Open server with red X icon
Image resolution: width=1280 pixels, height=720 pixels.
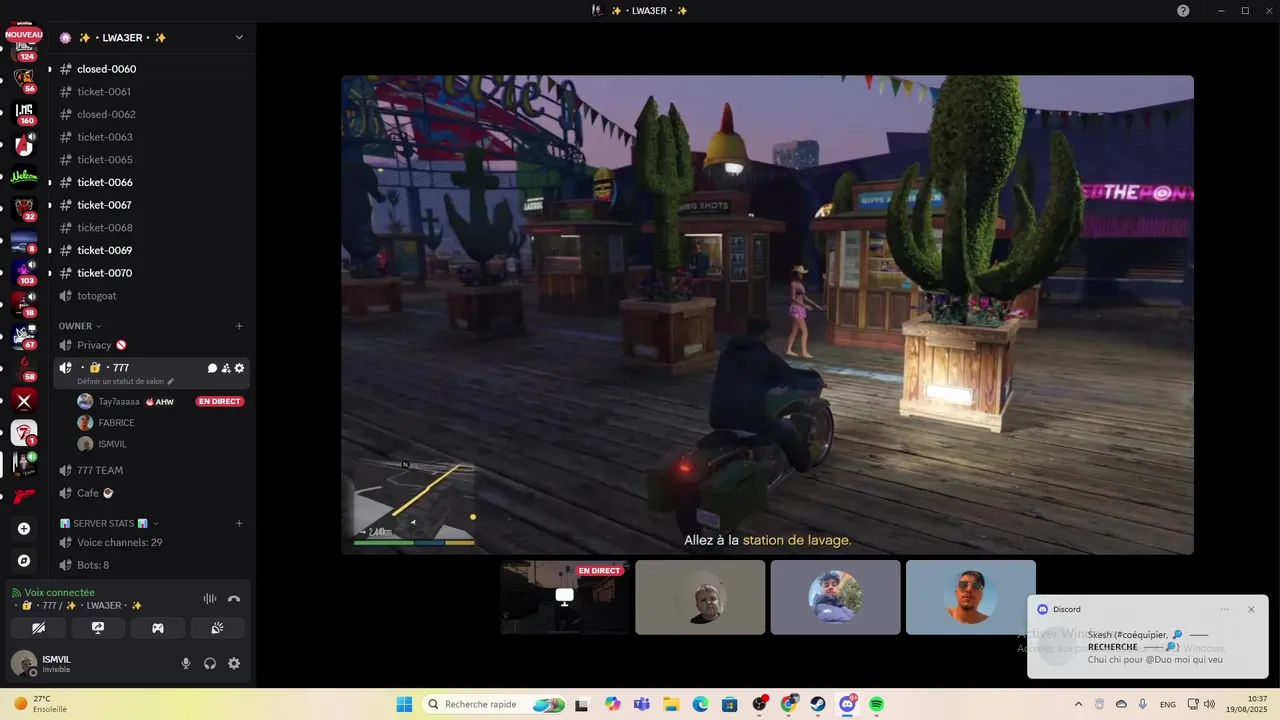[24, 402]
